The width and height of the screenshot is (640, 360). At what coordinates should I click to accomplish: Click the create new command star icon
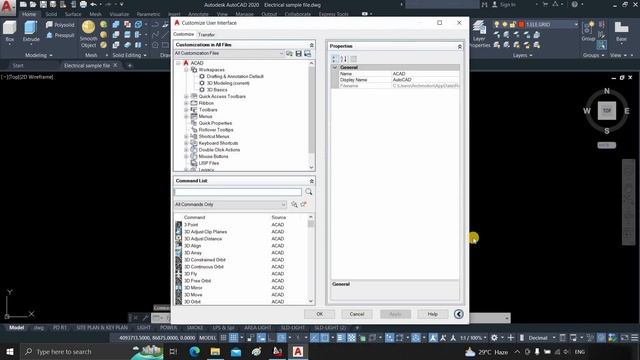(x=303, y=204)
